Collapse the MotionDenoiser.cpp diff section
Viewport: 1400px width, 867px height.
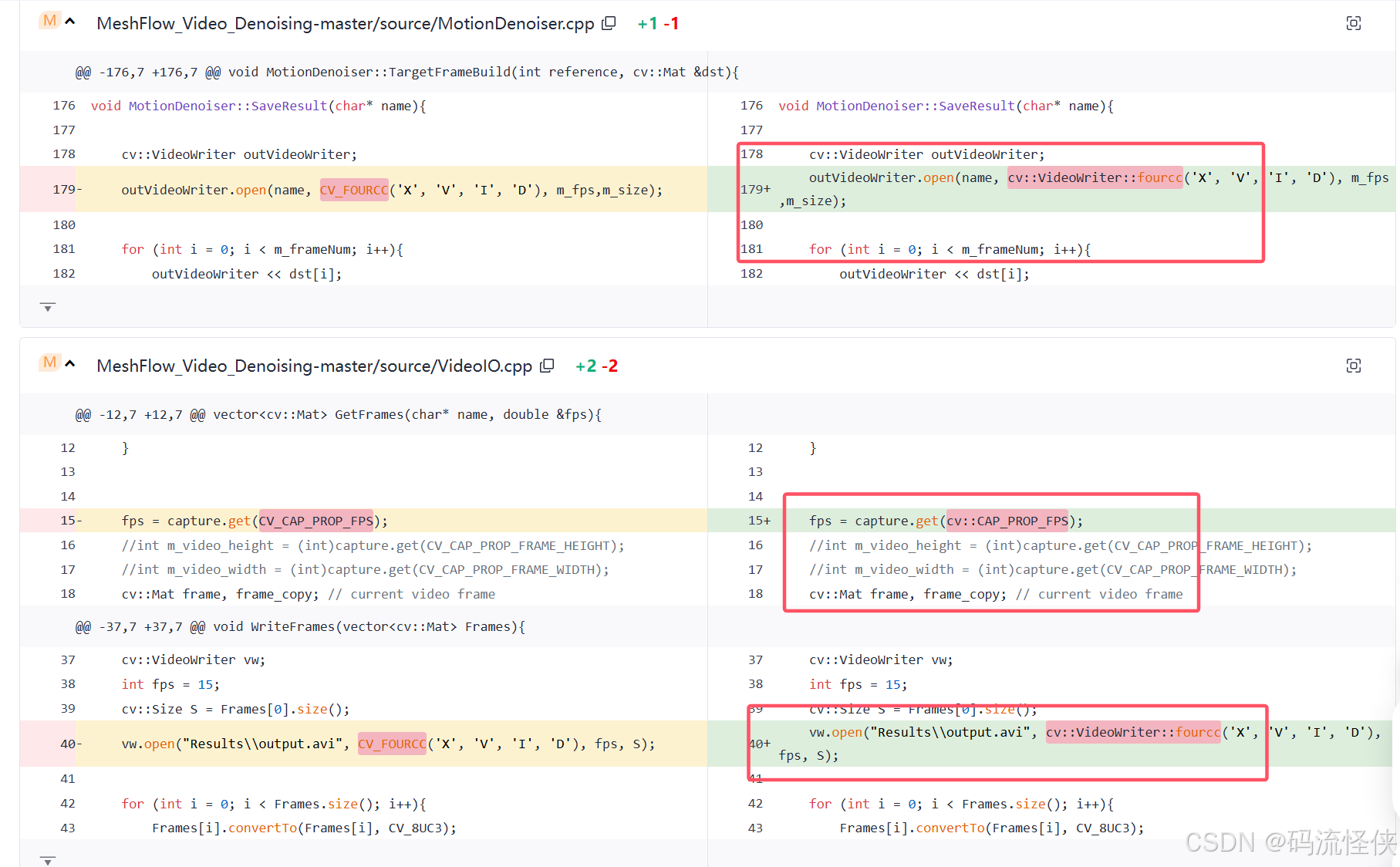[x=70, y=22]
